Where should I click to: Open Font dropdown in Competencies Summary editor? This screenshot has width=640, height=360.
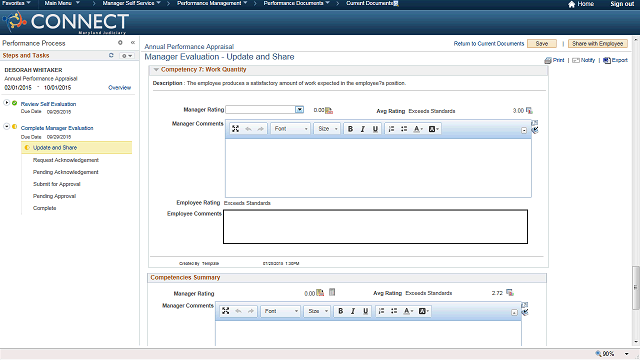click(x=281, y=311)
